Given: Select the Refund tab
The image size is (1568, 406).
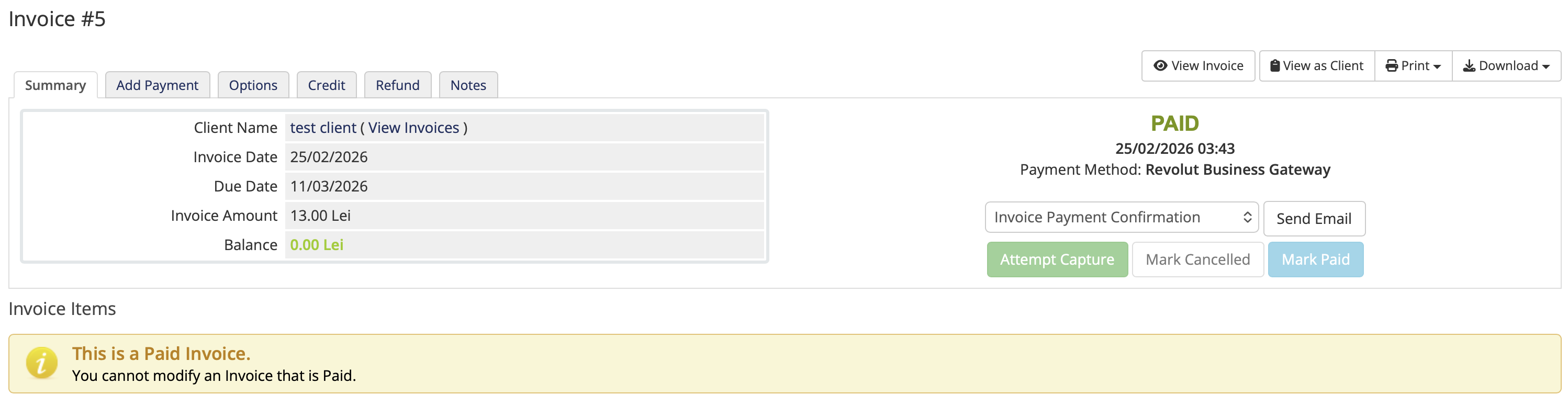Looking at the screenshot, I should 397,85.
